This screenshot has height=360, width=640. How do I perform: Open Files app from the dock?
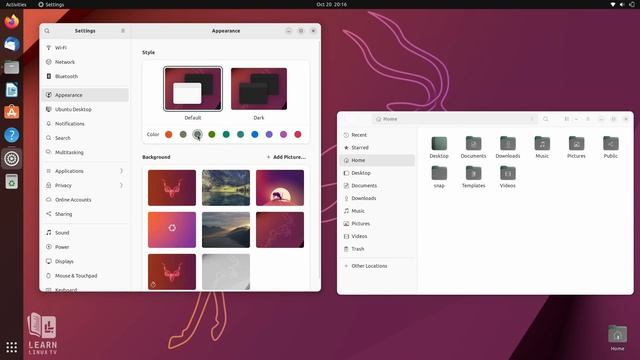coord(11,67)
